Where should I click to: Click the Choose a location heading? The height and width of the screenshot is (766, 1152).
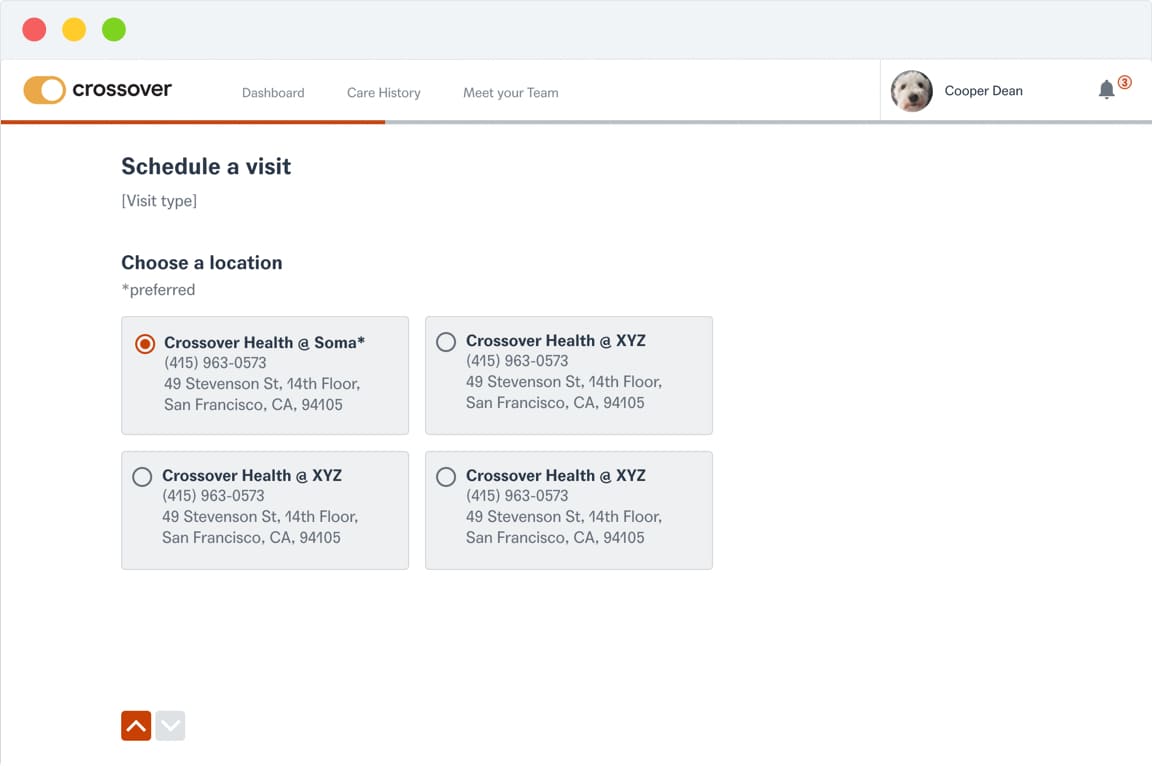click(201, 262)
